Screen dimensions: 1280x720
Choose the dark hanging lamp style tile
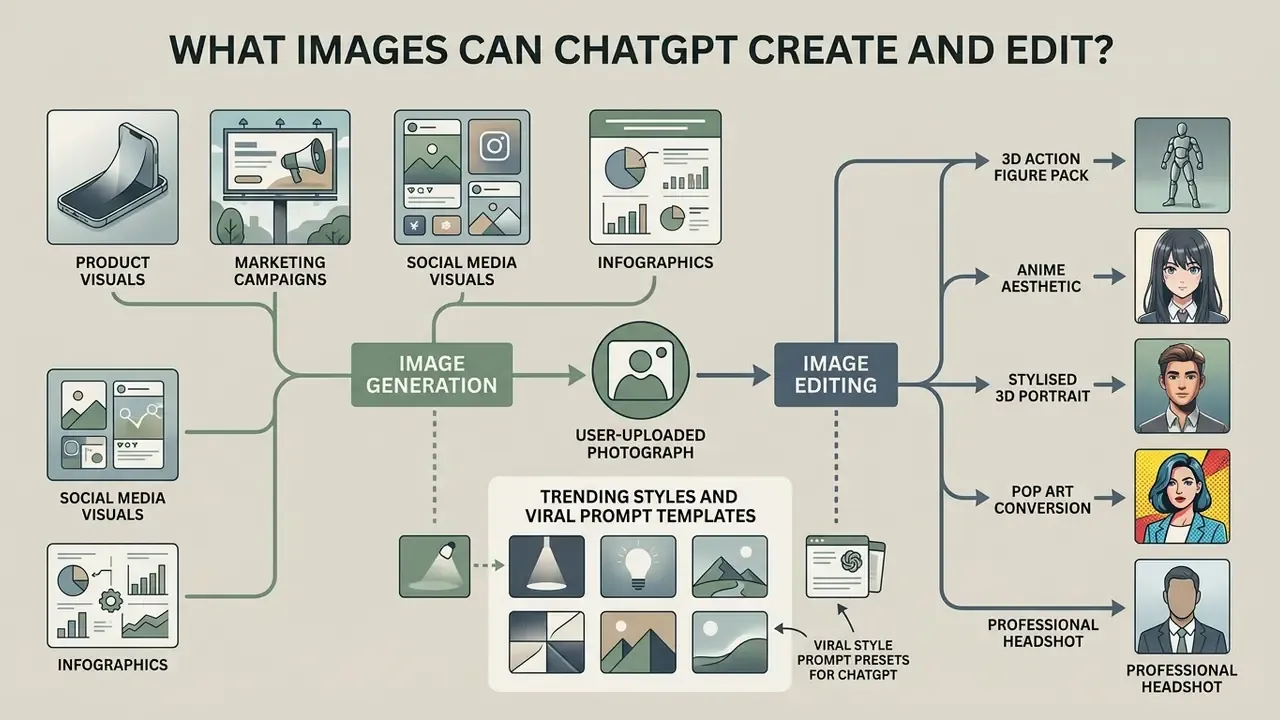(546, 566)
